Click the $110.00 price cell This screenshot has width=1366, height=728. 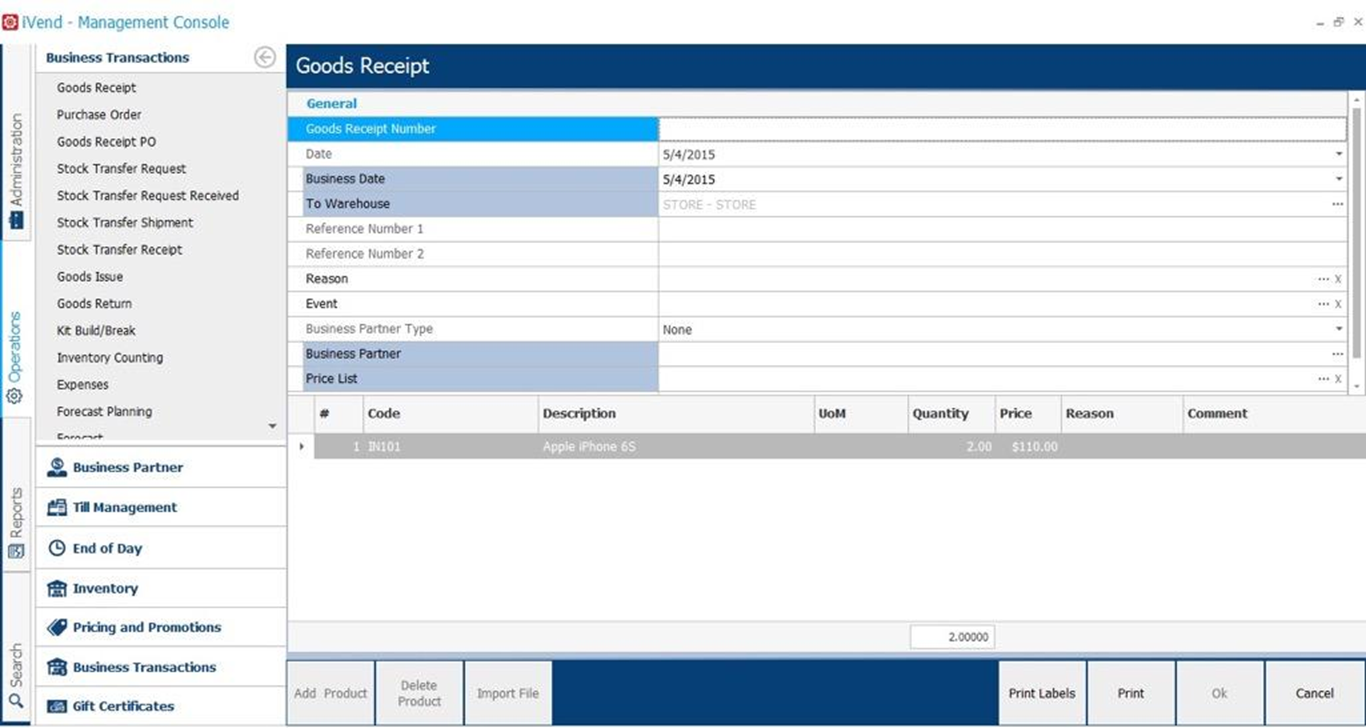[x=1028, y=447]
